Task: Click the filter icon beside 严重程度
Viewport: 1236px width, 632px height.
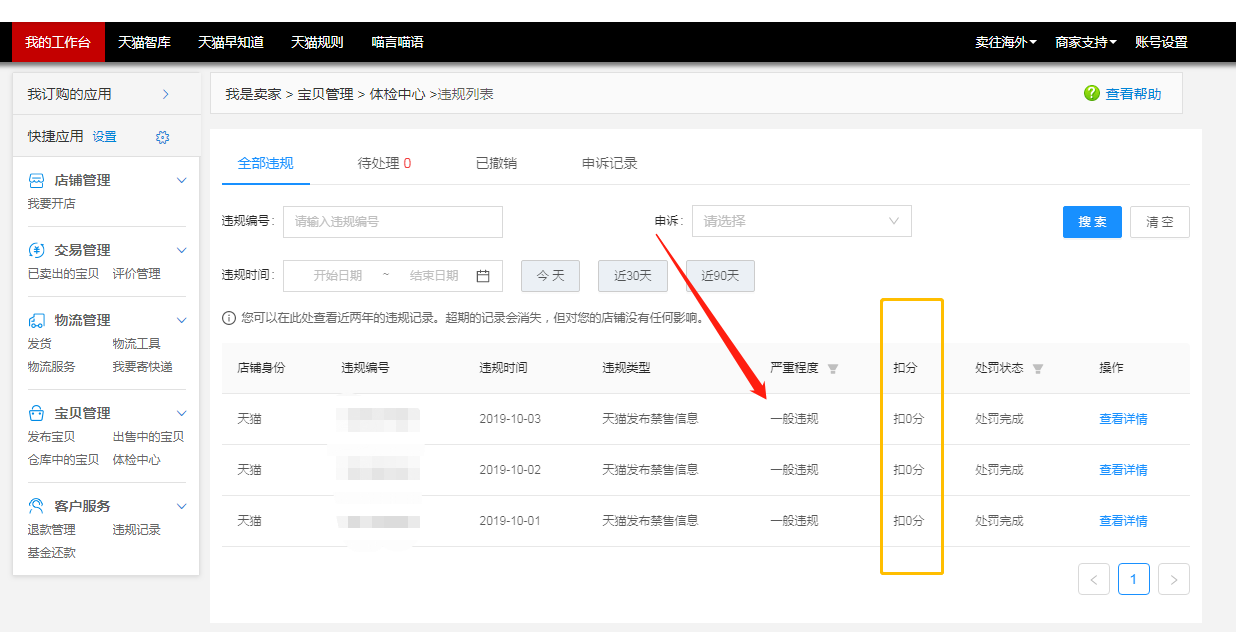Action: pos(833,369)
